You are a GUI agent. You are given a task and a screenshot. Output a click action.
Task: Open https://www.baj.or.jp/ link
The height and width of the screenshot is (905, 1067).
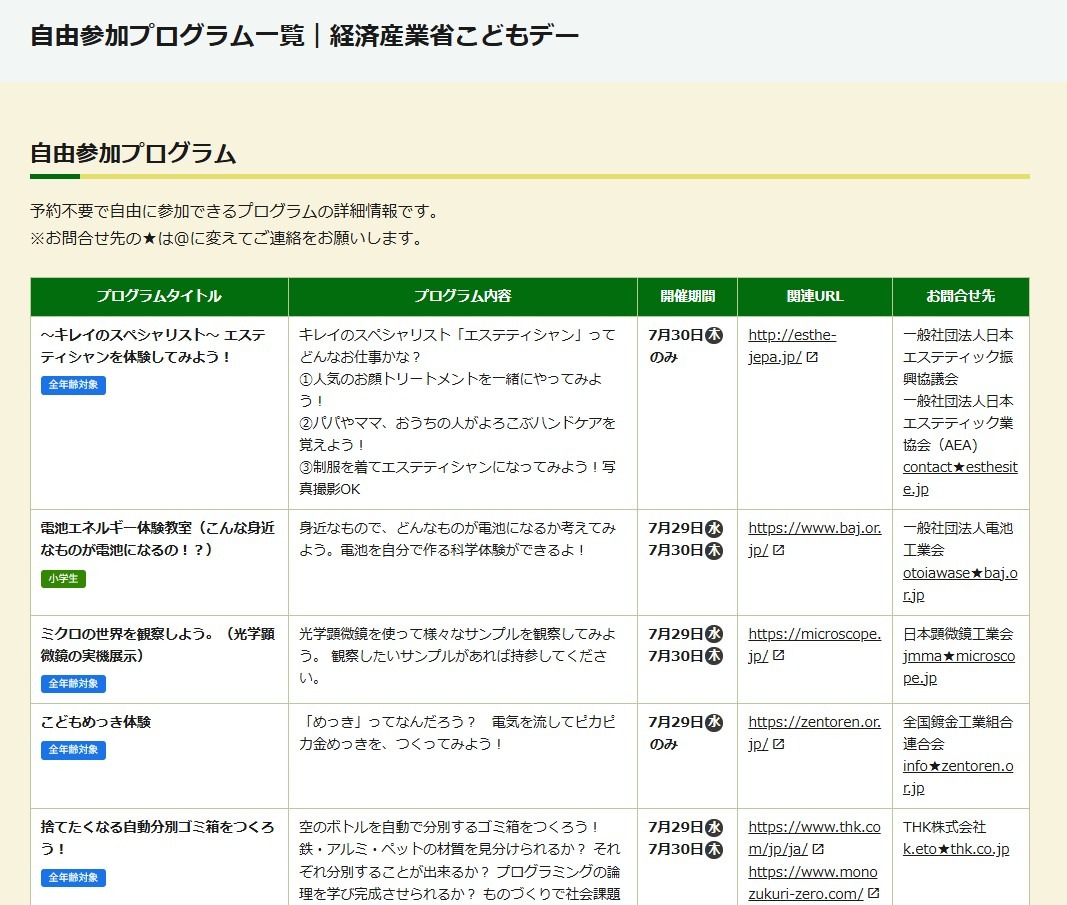[815, 539]
